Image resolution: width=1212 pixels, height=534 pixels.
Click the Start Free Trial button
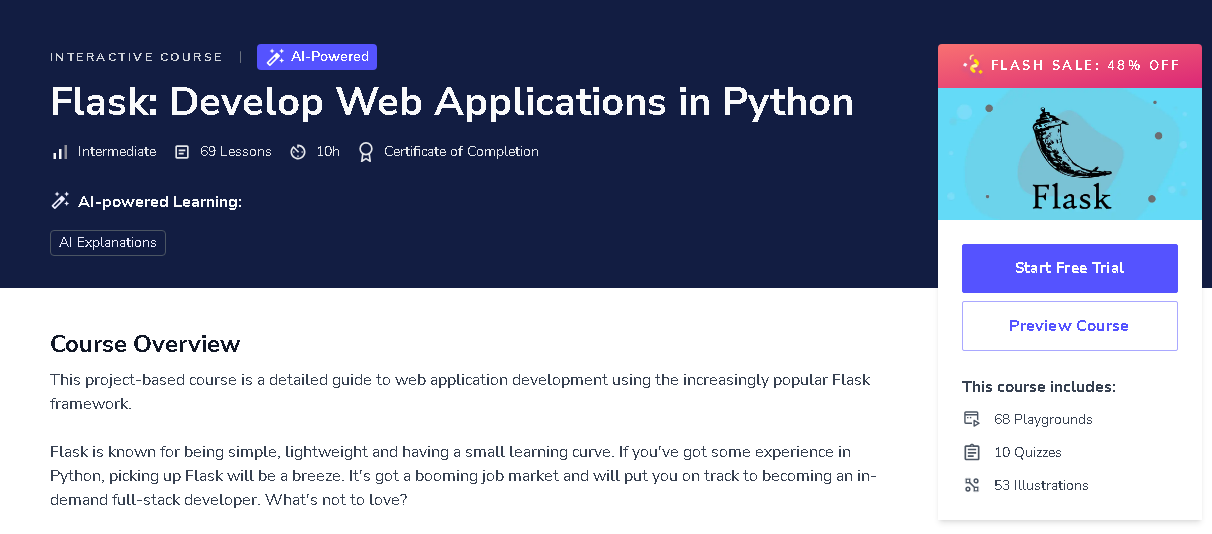1069,268
